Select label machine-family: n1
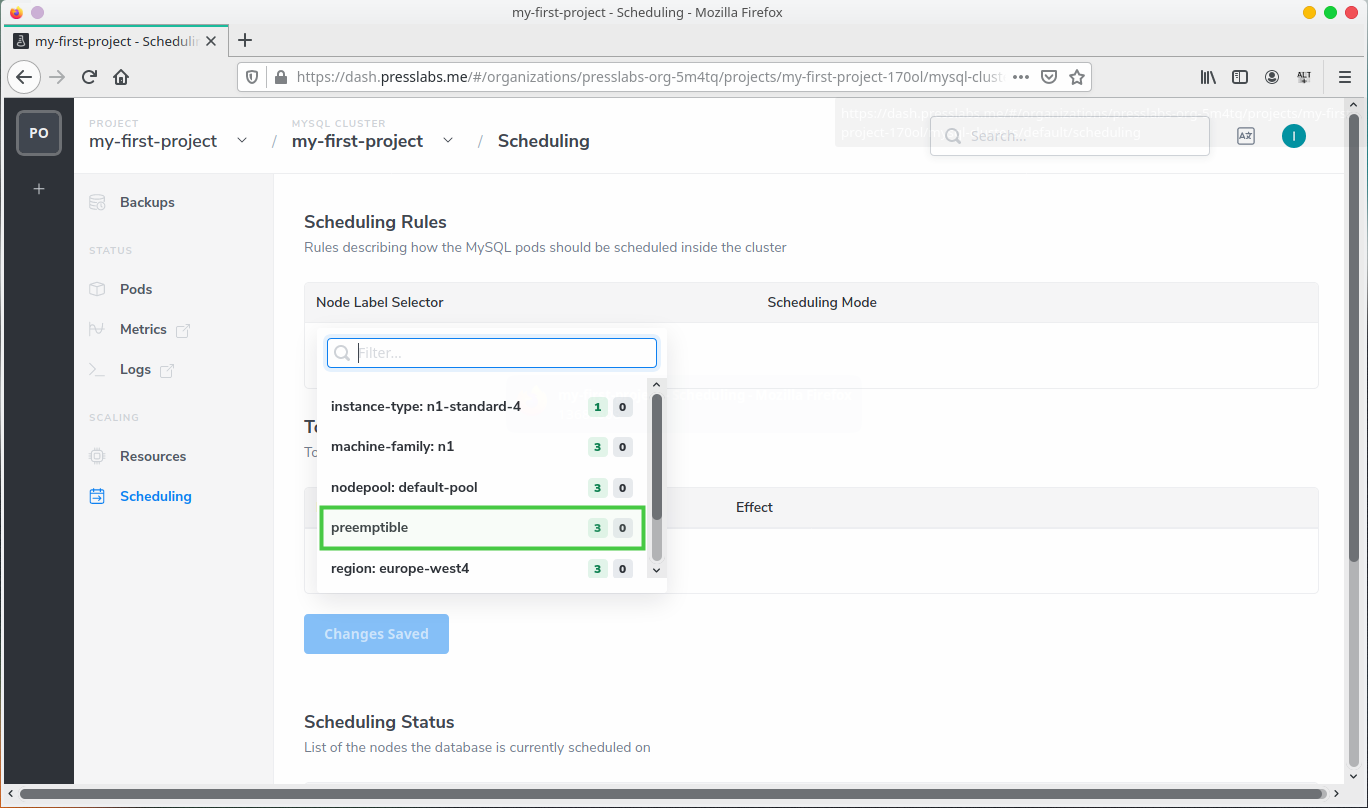The width and height of the screenshot is (1368, 808). tap(482, 447)
